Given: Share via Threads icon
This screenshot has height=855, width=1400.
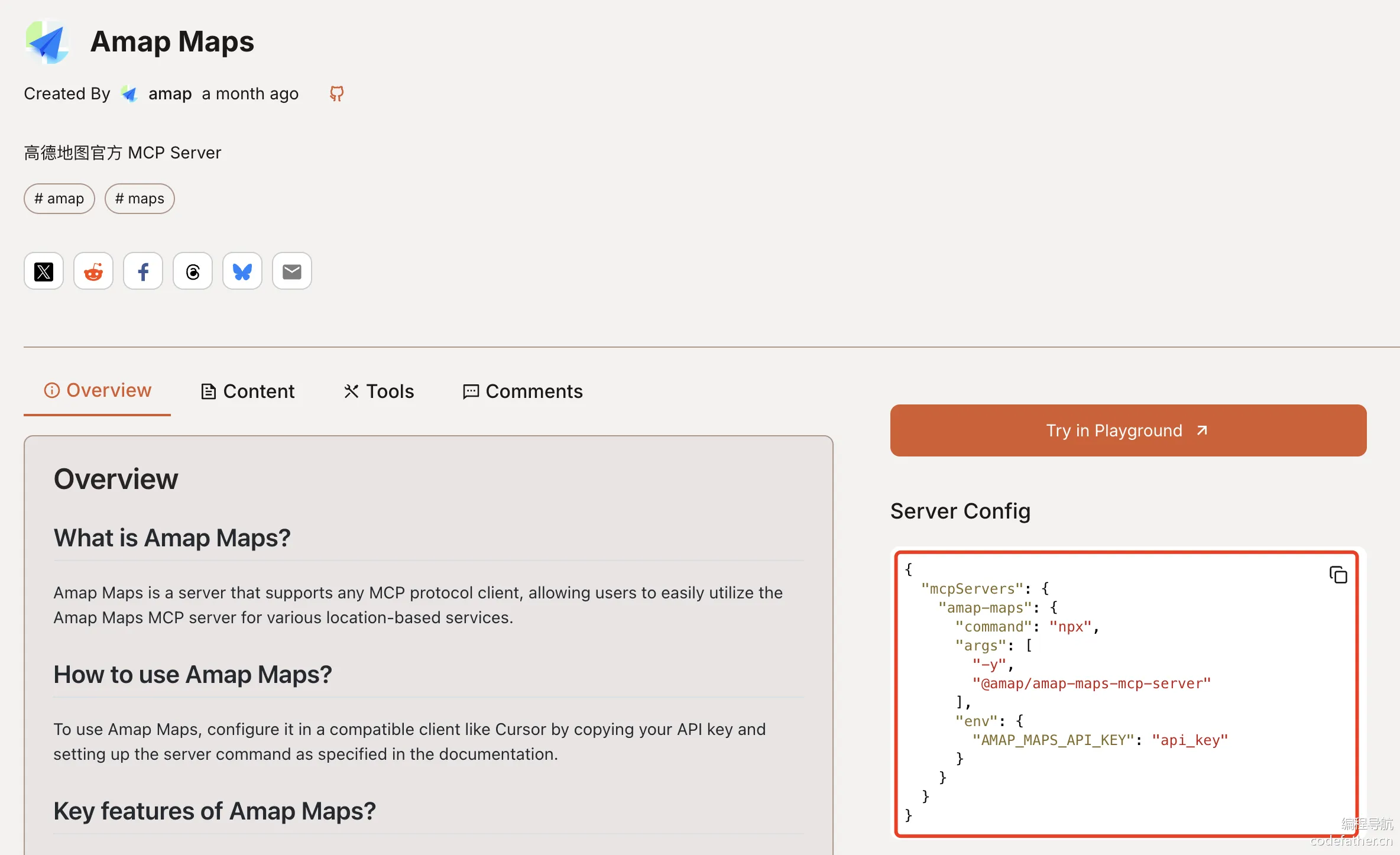Looking at the screenshot, I should coord(193,271).
